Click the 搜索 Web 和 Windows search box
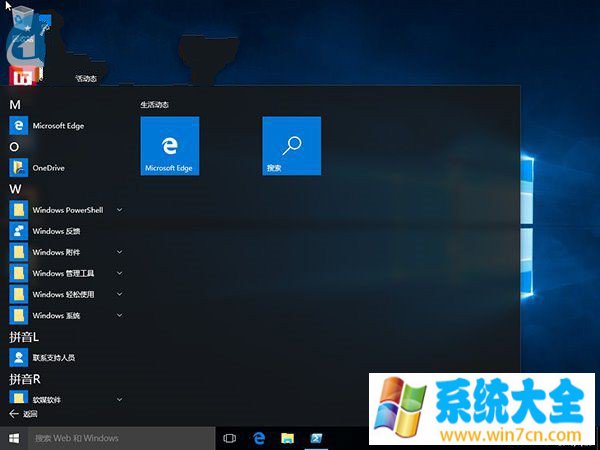The height and width of the screenshot is (450, 600). click(122, 438)
